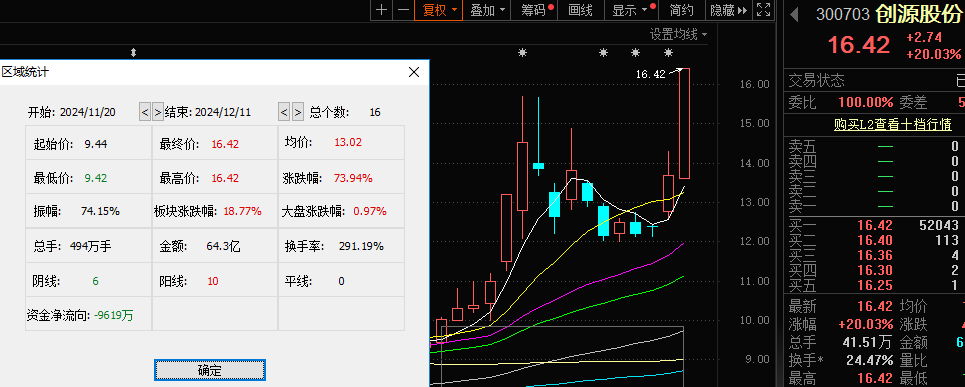The height and width of the screenshot is (387, 965).
Task: Expand the 叠加 dropdown menu
Action: [x=487, y=10]
